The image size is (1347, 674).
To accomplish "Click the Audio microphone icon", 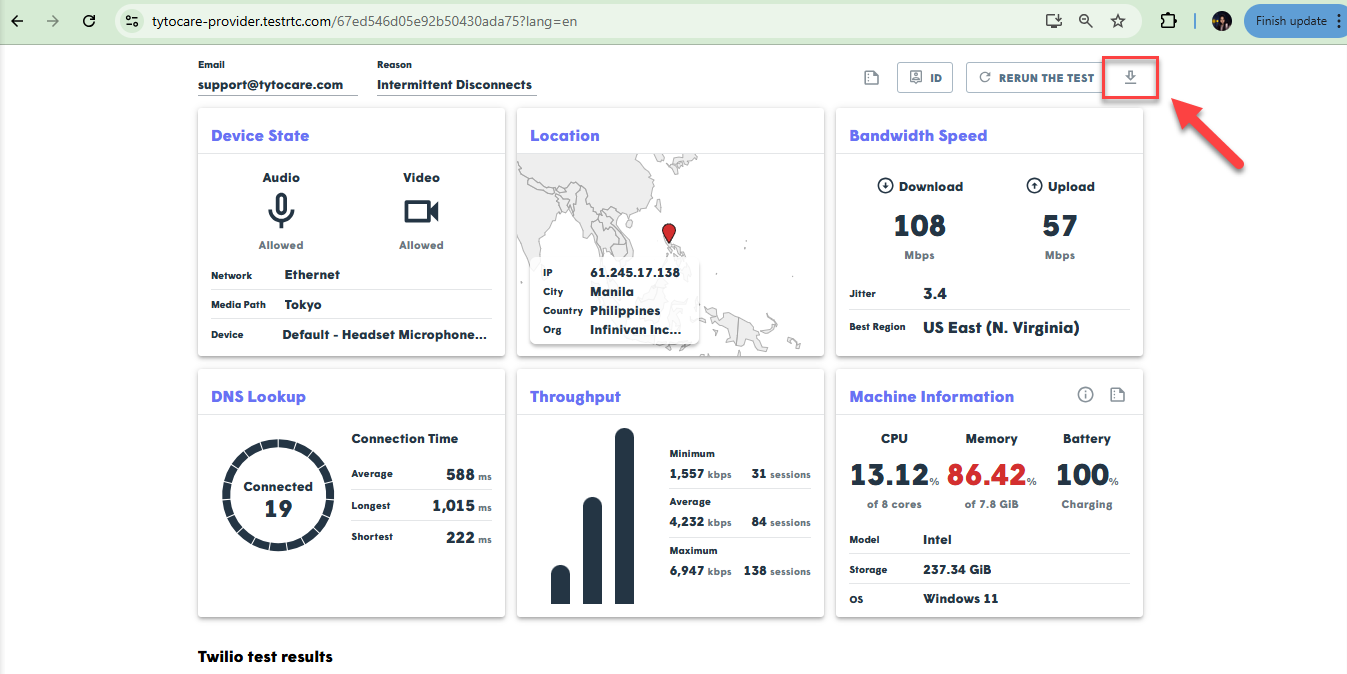I will click(x=281, y=211).
